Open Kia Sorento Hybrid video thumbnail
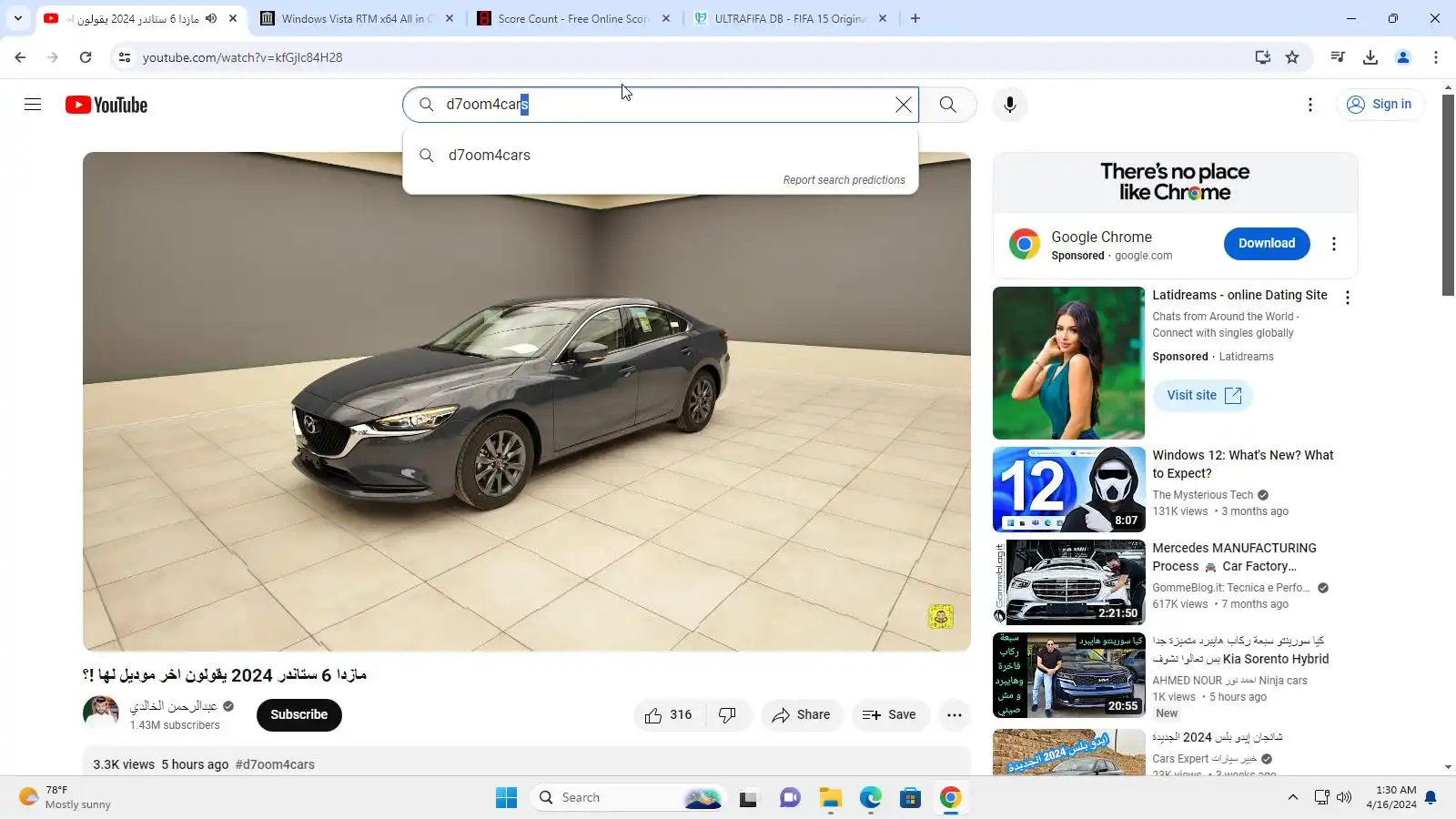Image resolution: width=1456 pixels, height=819 pixels. click(1068, 675)
